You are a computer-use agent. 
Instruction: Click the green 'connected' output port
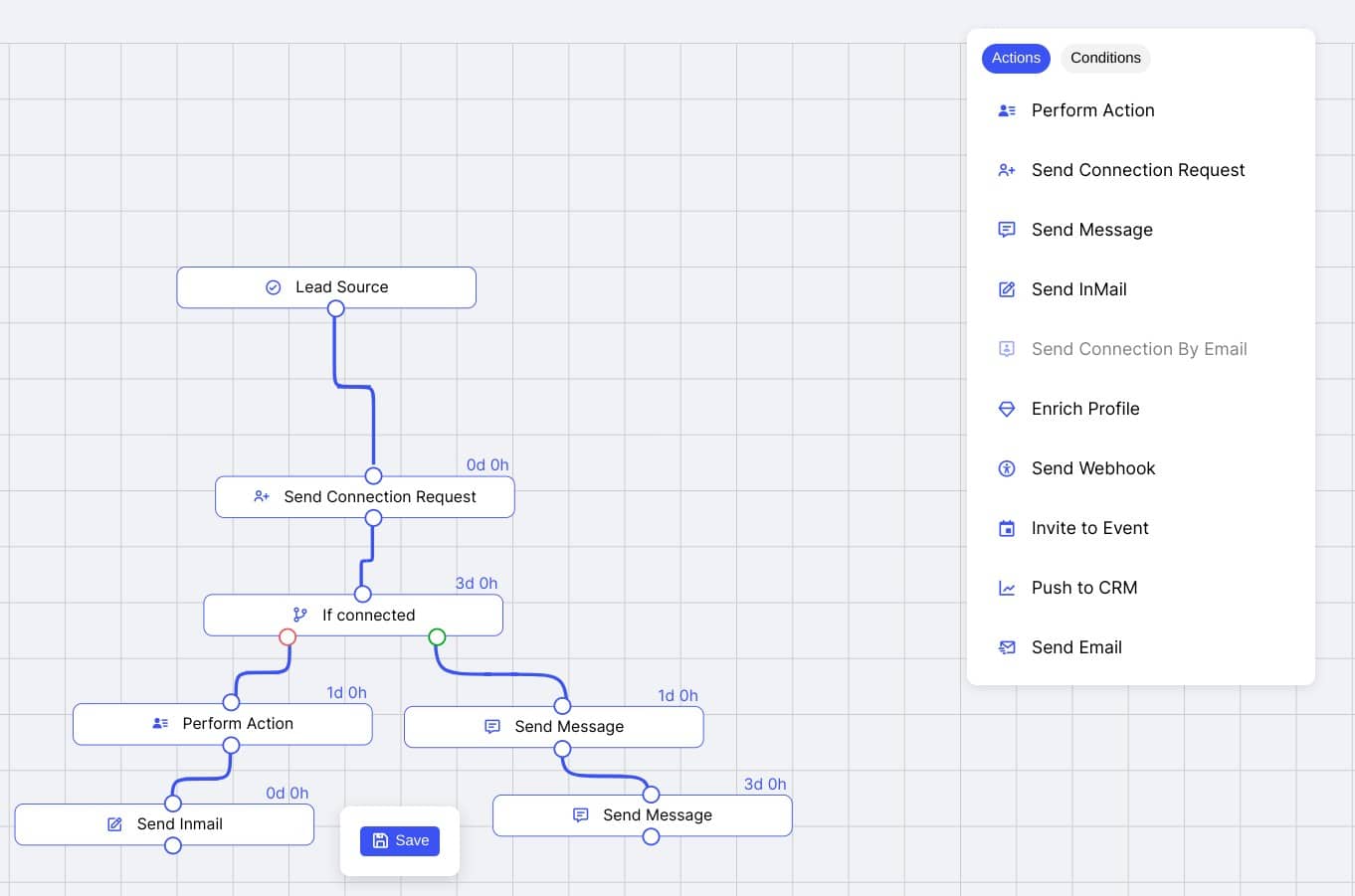(437, 636)
